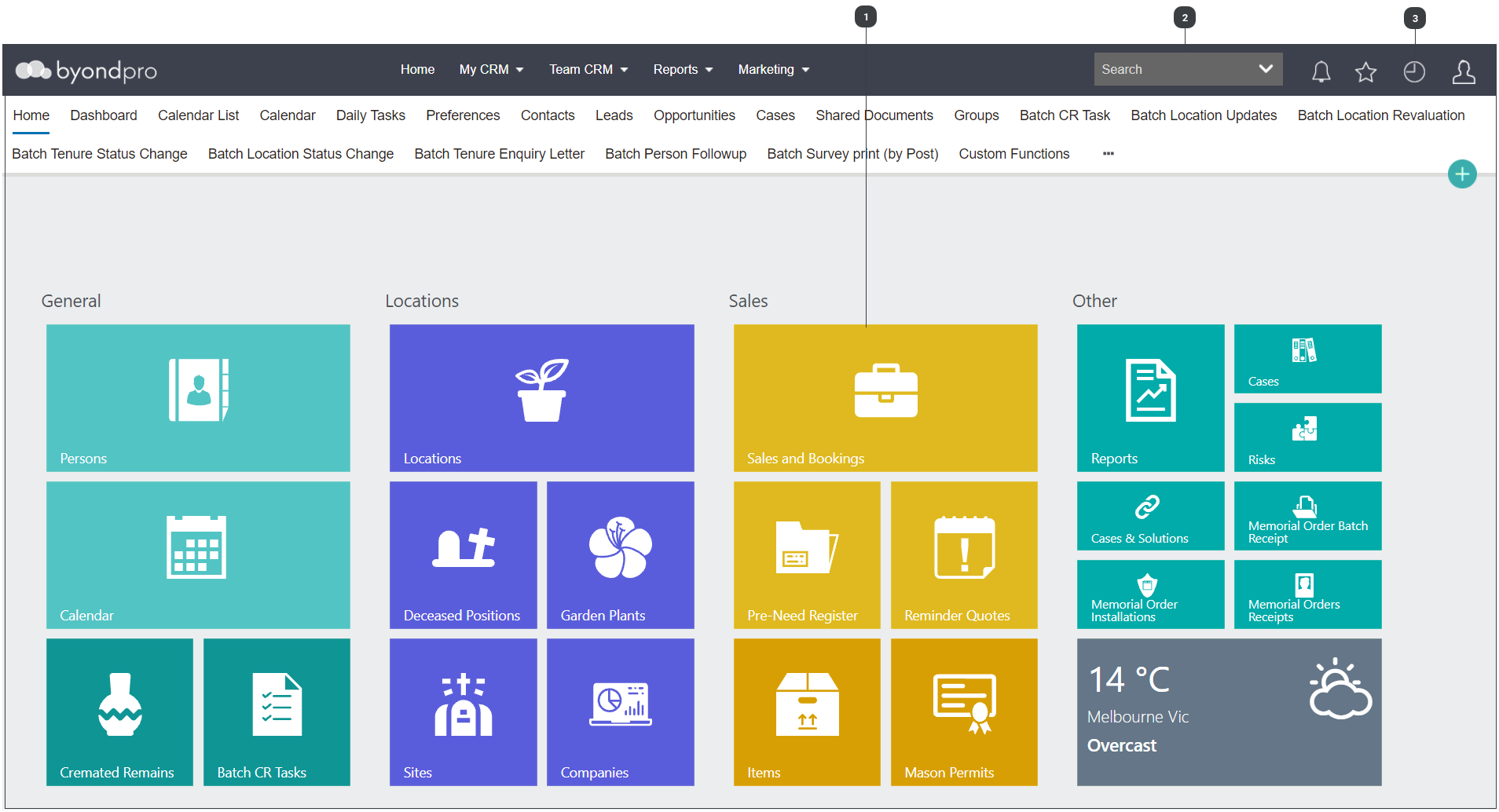Expand the Marketing dropdown menu
This screenshot has height=812, width=1499.
pyautogui.click(x=773, y=69)
